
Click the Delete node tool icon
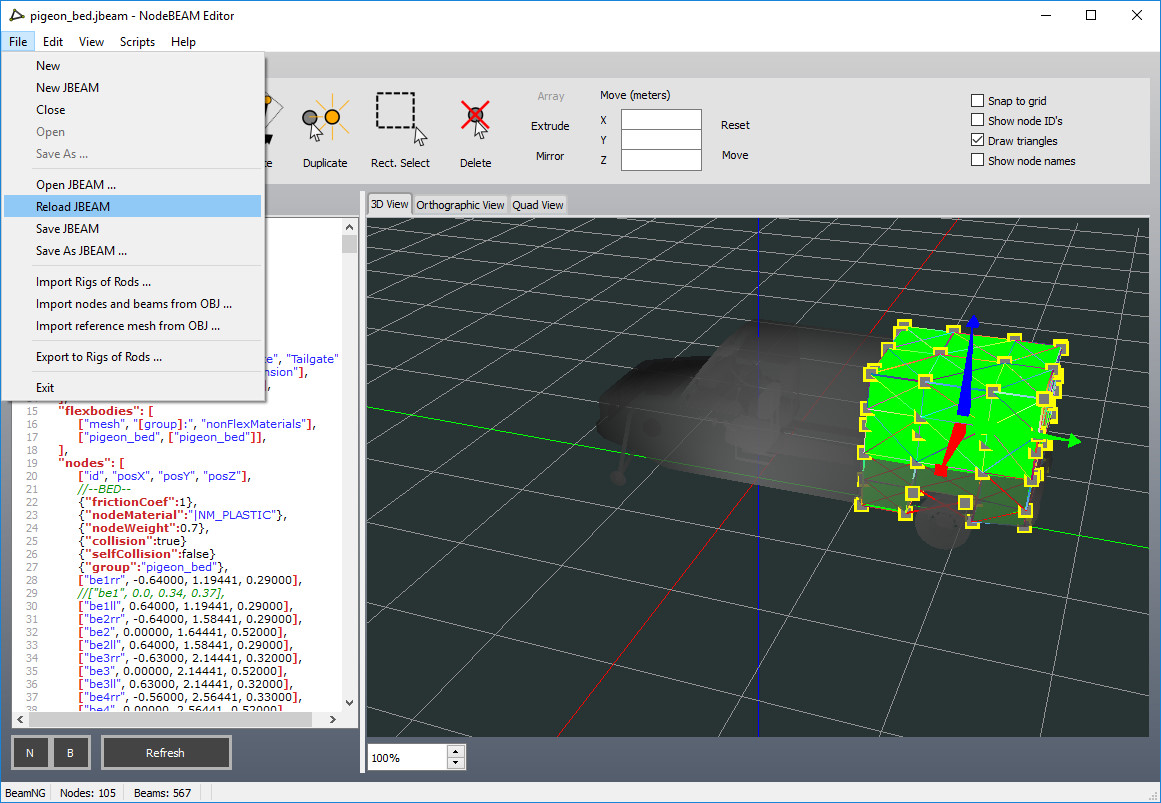tap(475, 119)
